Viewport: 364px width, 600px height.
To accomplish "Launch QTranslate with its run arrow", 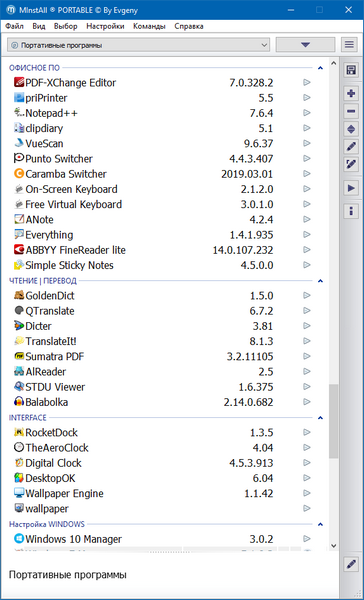I will [307, 311].
